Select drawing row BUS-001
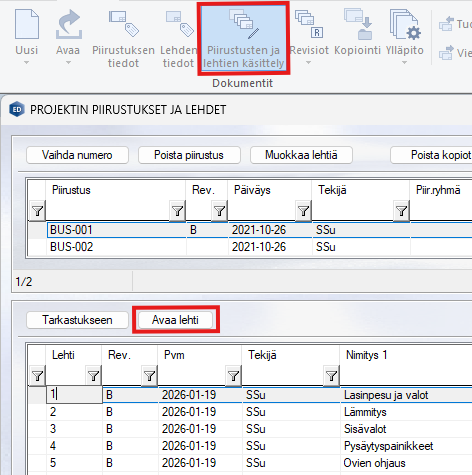The image size is (472, 475). 250,230
